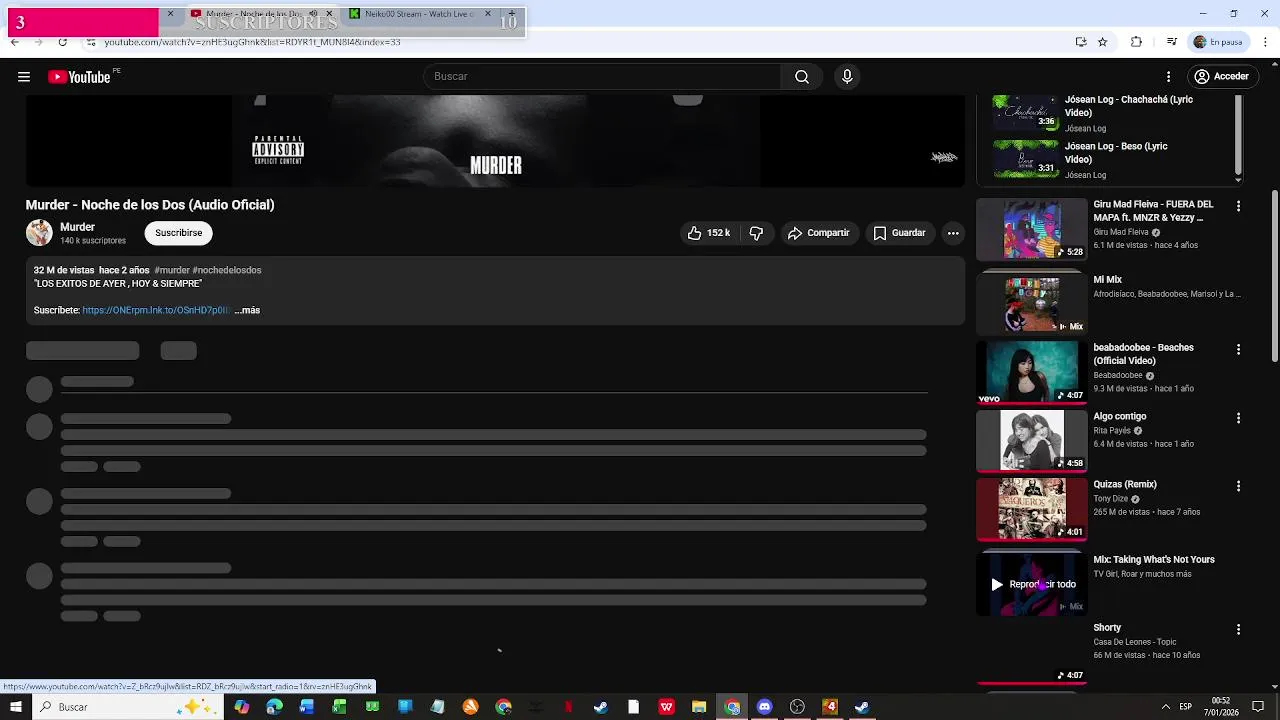Save the video with Guardar
Screen dimensions: 1280x720
pyautogui.click(x=899, y=233)
